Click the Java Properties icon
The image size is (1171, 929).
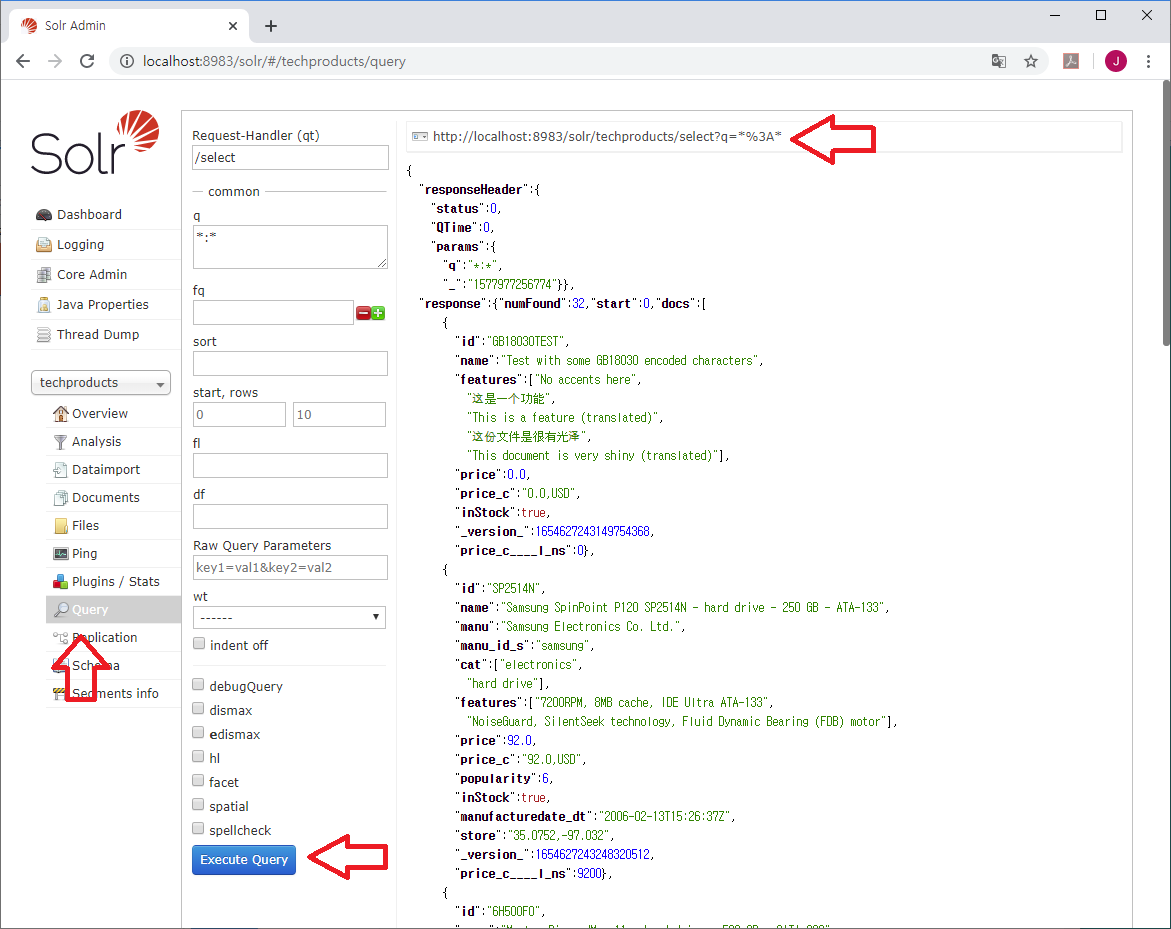pos(44,305)
